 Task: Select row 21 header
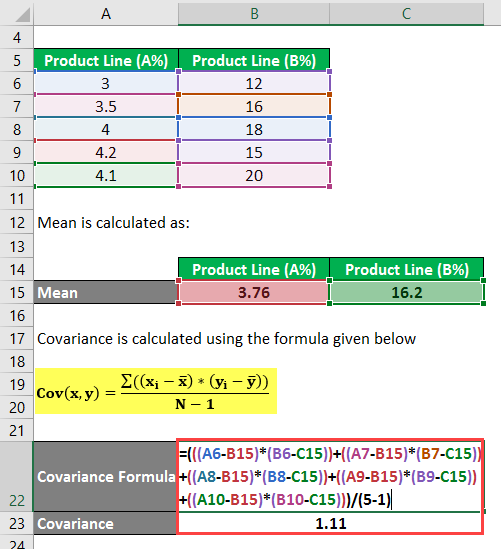[16, 431]
